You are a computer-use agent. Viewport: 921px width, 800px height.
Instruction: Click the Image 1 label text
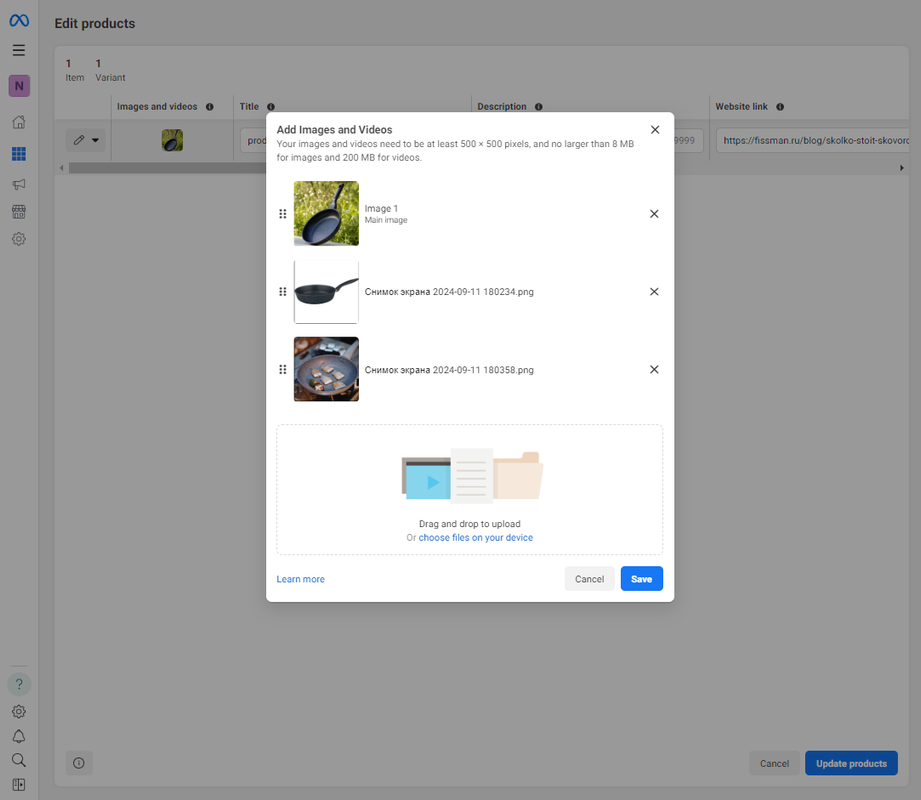click(x=381, y=209)
